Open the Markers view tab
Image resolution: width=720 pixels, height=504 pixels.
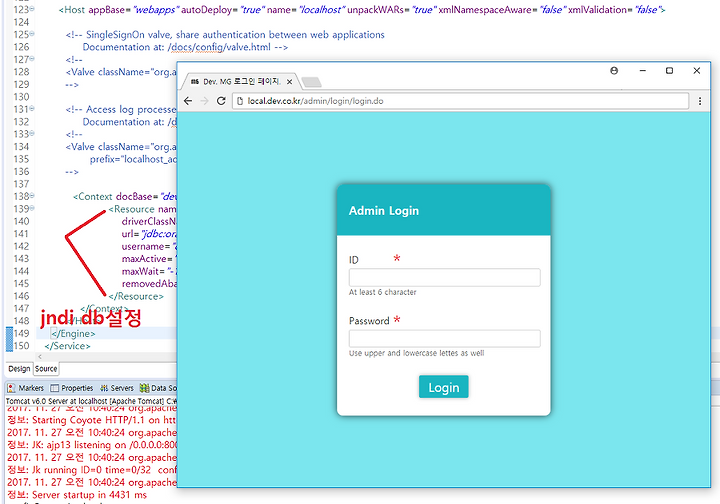[26, 388]
